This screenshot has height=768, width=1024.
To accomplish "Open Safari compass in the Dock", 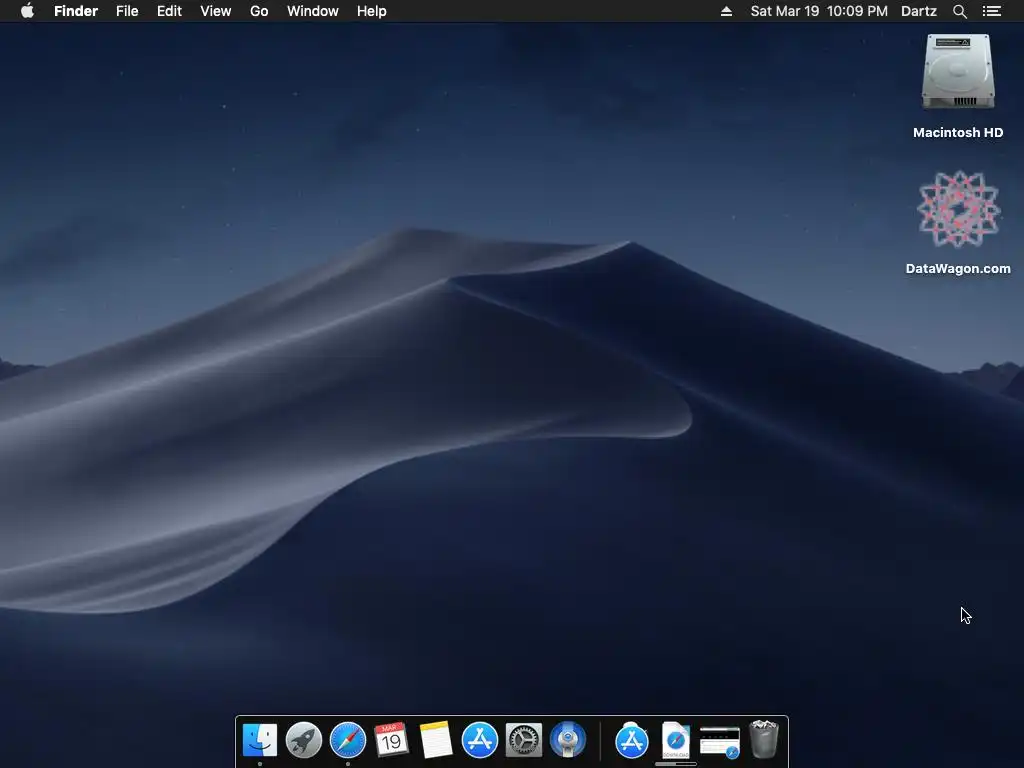I will click(347, 740).
